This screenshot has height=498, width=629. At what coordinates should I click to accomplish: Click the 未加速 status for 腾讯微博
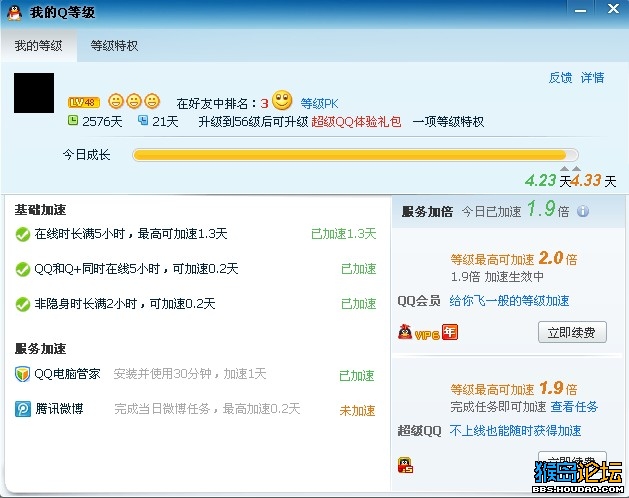[357, 411]
